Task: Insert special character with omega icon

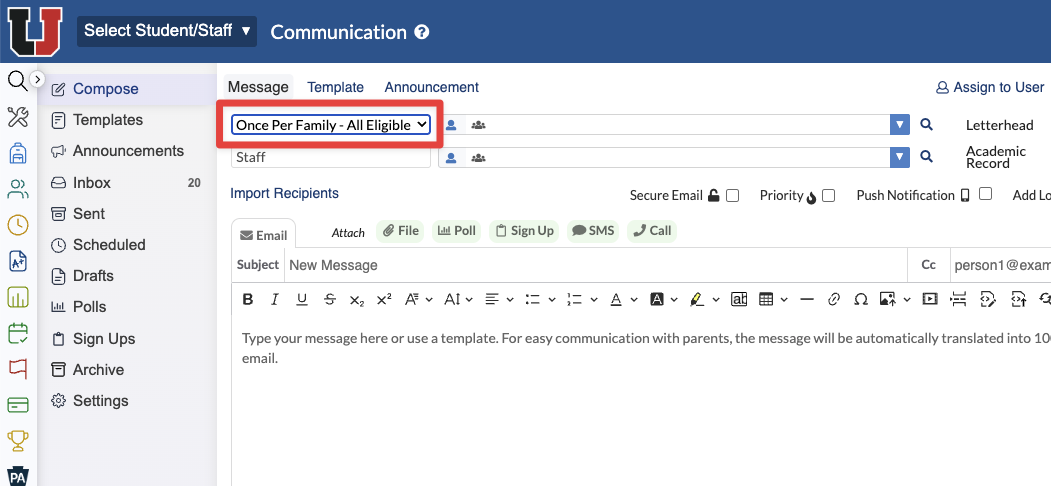Action: click(x=860, y=299)
